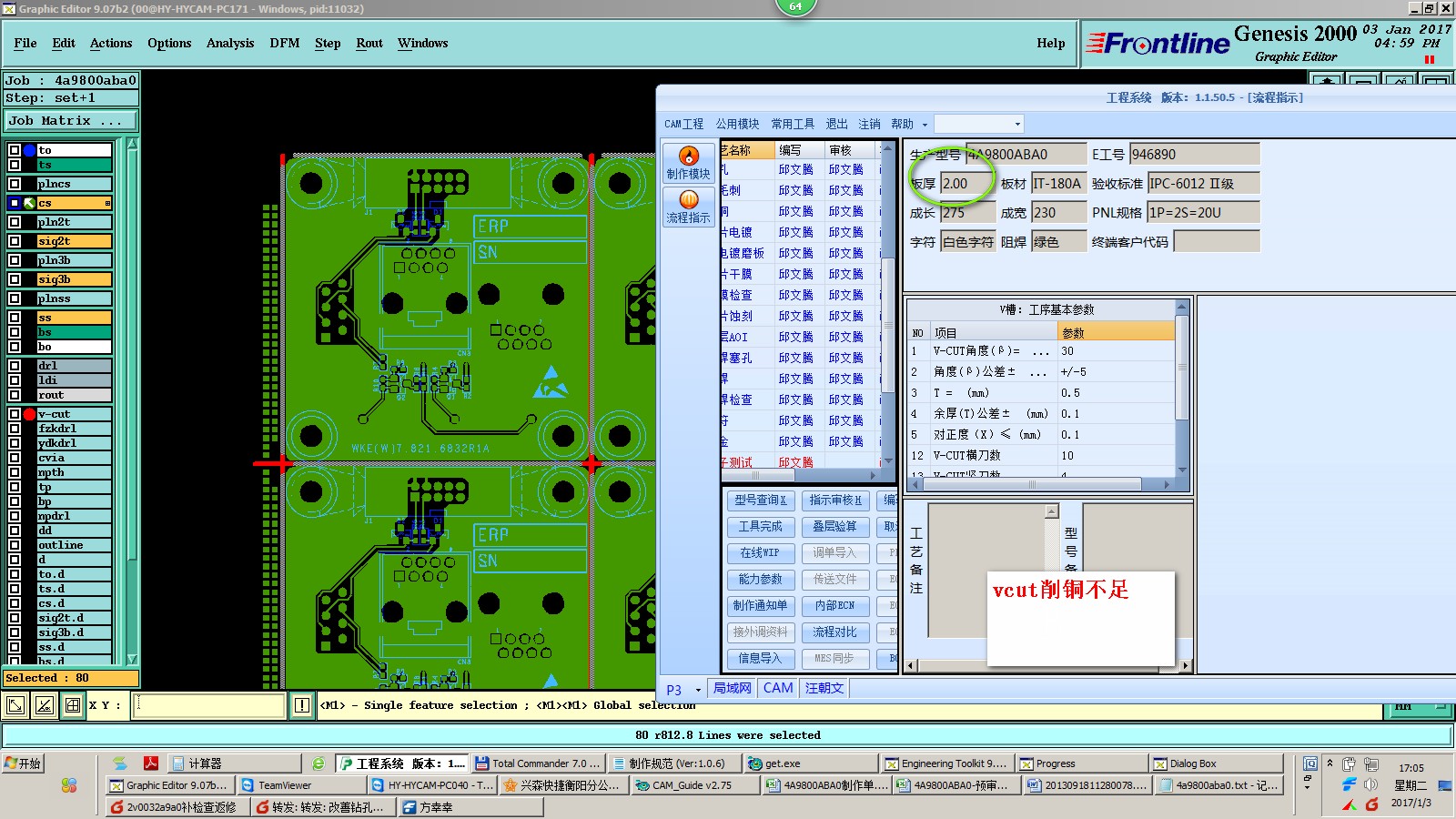Click the colorful clover icon below Start
Image resolution: width=1456 pixels, height=819 pixels.
(x=69, y=784)
